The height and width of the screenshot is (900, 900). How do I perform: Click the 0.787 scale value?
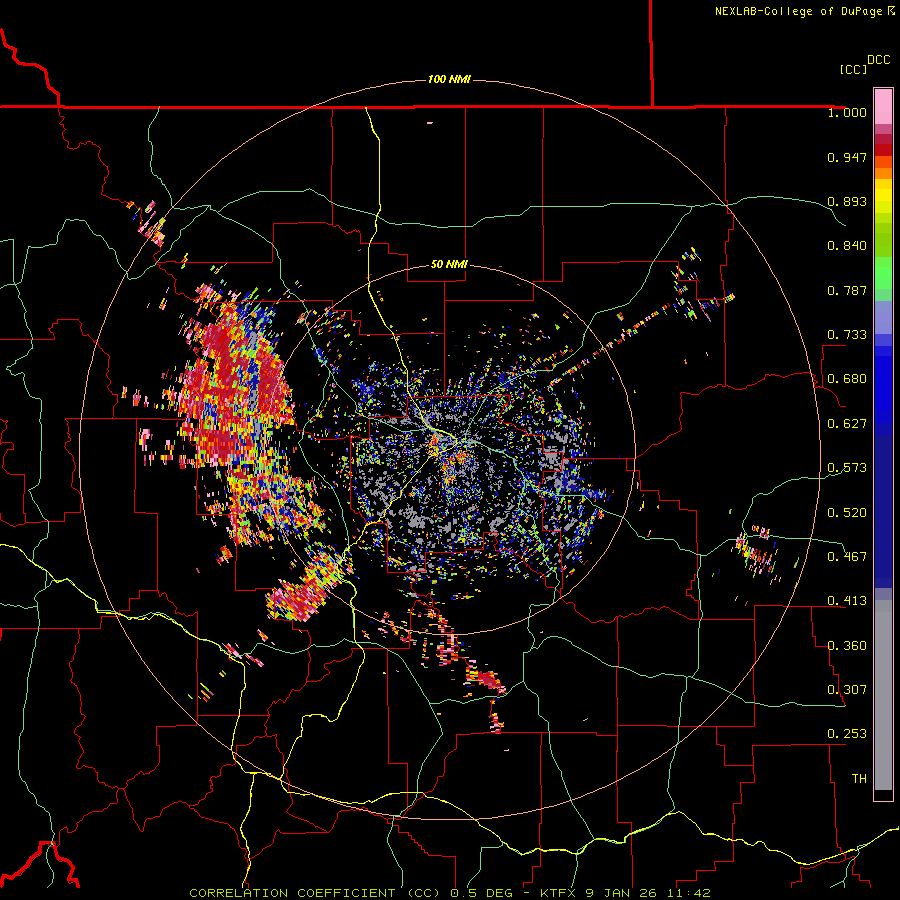847,290
